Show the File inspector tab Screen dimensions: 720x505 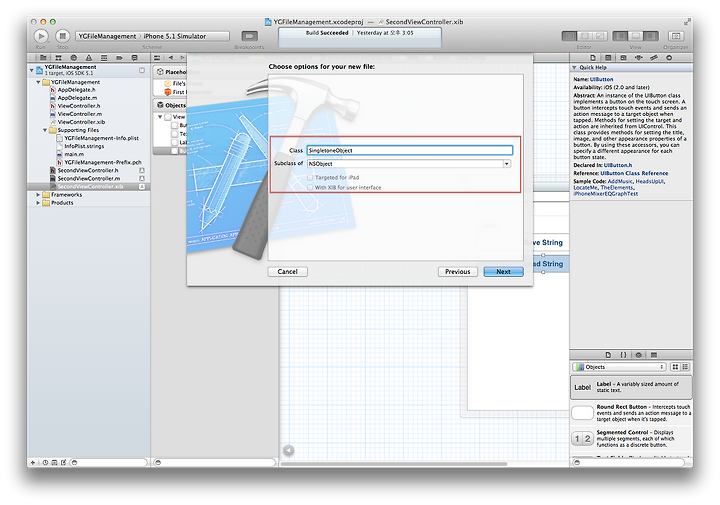click(x=593, y=58)
